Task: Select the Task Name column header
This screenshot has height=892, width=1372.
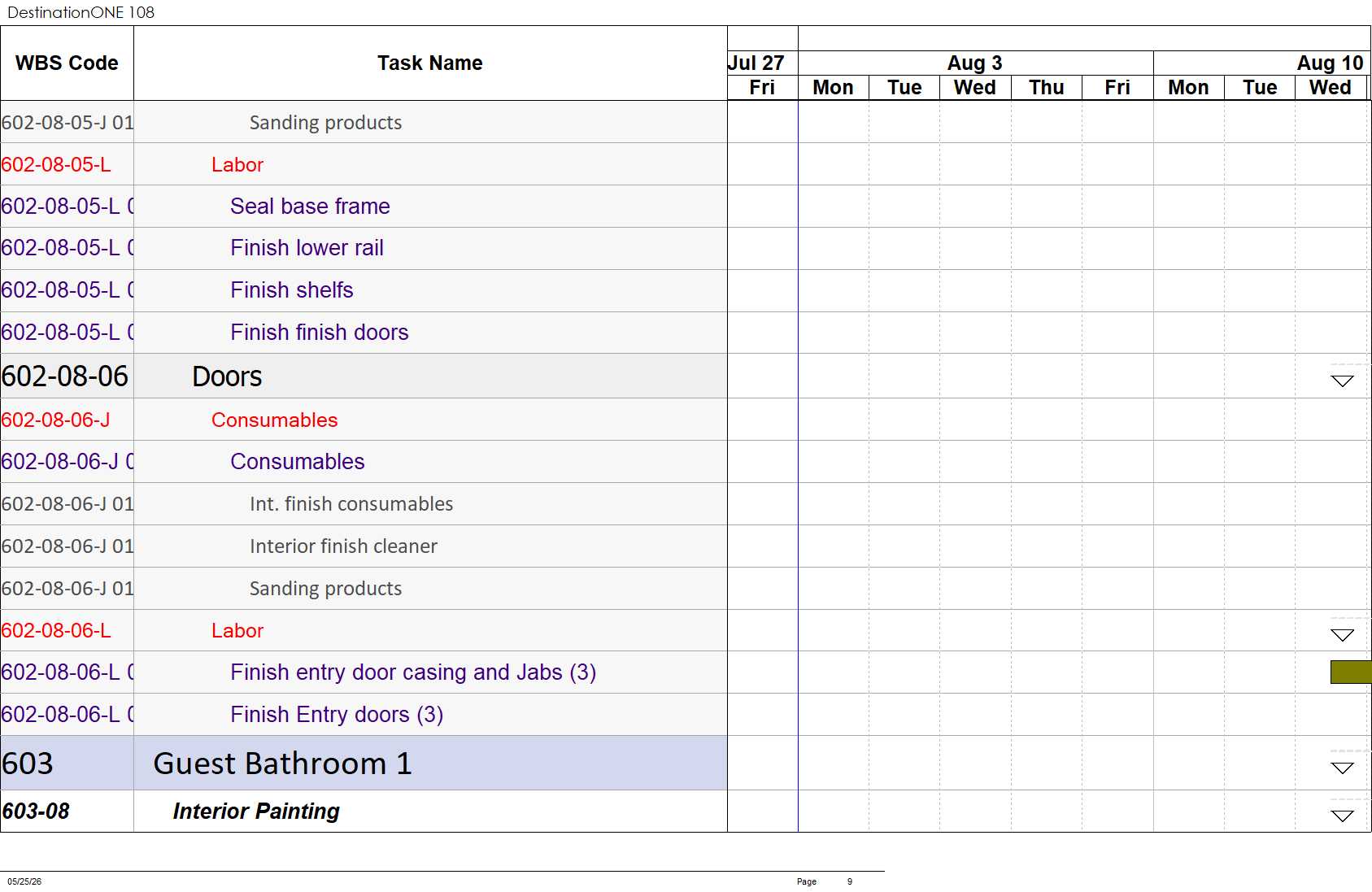Action: pos(430,63)
